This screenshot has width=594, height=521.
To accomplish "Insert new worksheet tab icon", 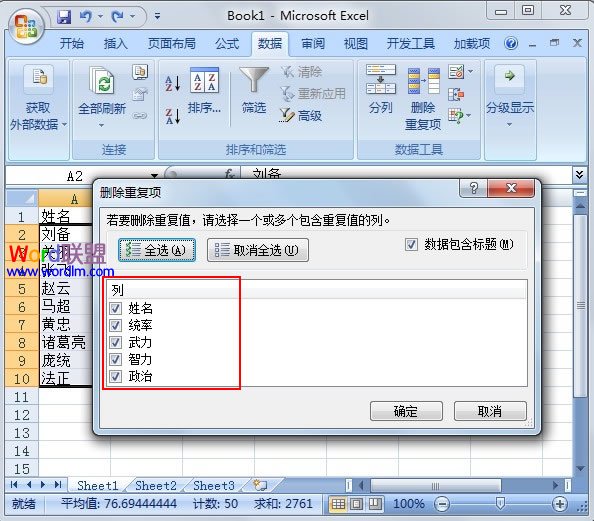I will 261,485.
